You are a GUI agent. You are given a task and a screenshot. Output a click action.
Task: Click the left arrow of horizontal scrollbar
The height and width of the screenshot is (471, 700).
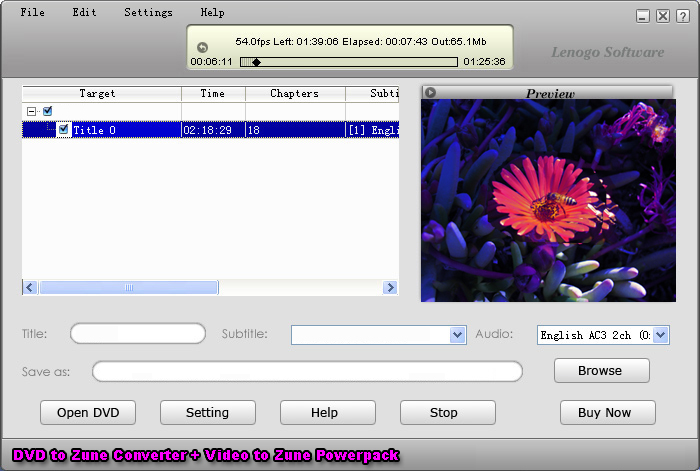click(30, 288)
